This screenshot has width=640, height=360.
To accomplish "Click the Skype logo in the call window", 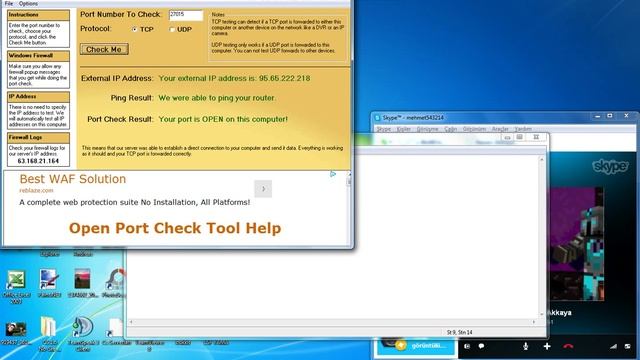I will 611,166.
